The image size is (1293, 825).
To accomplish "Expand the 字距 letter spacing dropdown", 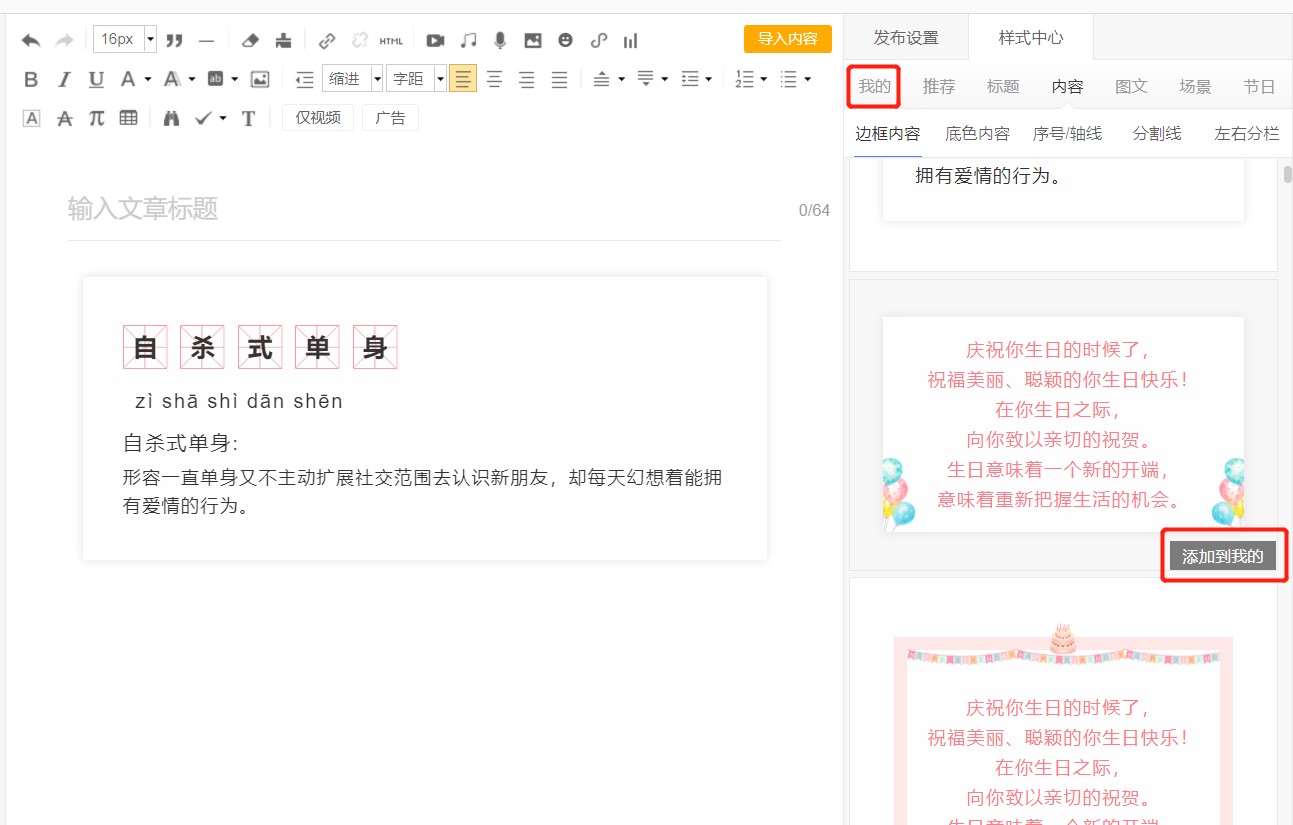I will click(x=440, y=79).
